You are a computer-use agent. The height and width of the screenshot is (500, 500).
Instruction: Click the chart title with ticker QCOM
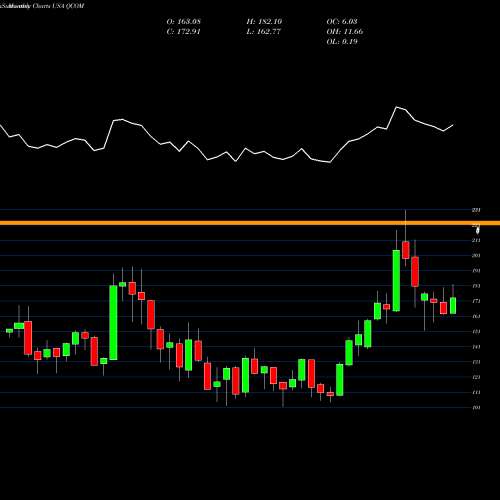(x=42, y=6)
